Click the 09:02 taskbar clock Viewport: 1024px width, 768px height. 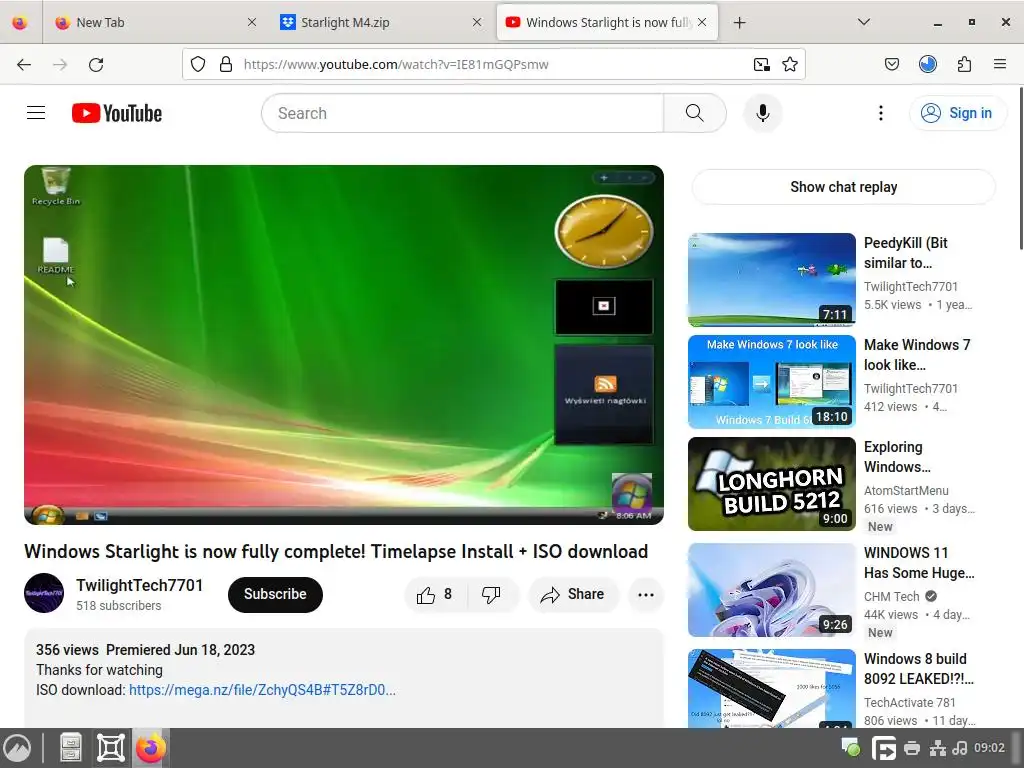pyautogui.click(x=989, y=748)
